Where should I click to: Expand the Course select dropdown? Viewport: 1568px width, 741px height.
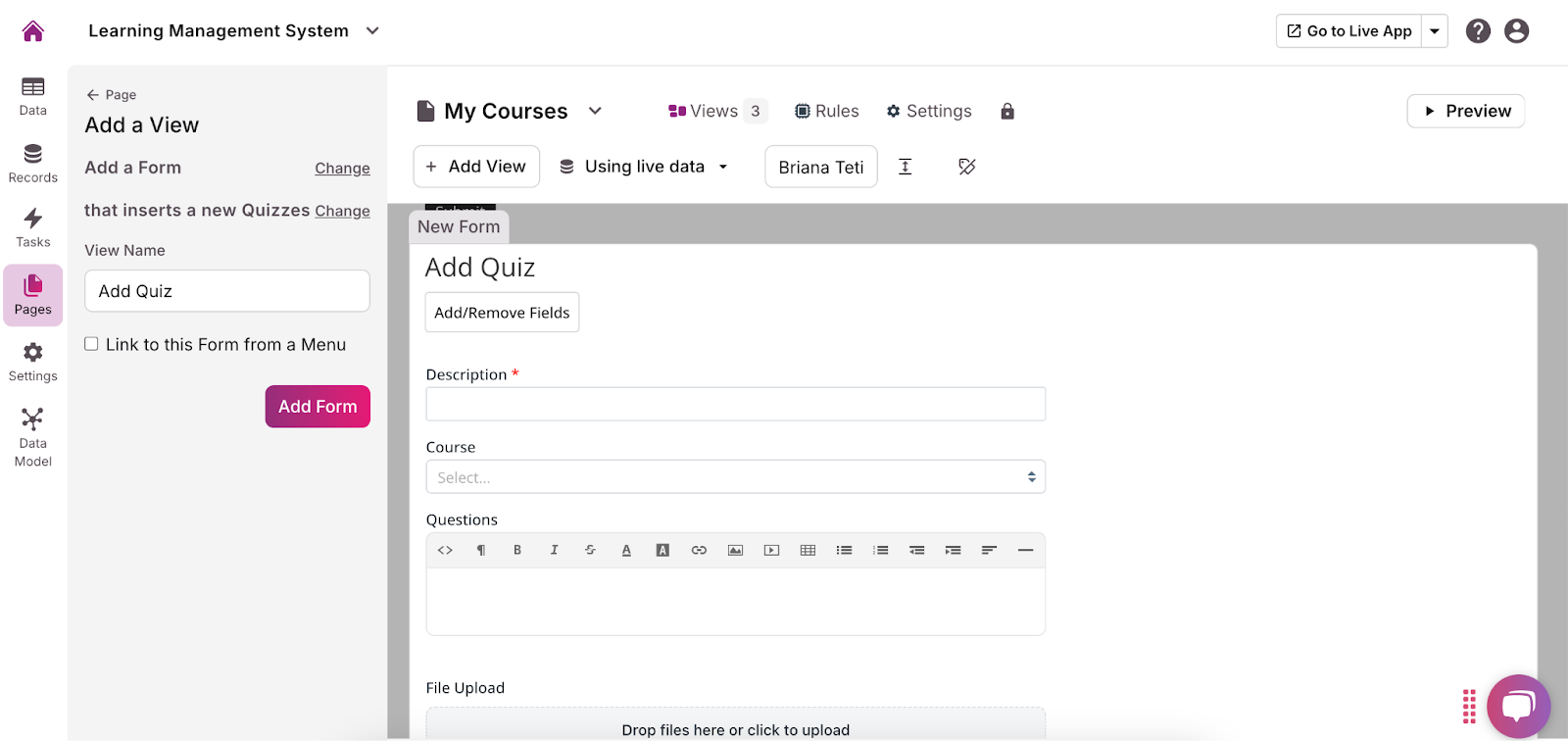pos(735,477)
